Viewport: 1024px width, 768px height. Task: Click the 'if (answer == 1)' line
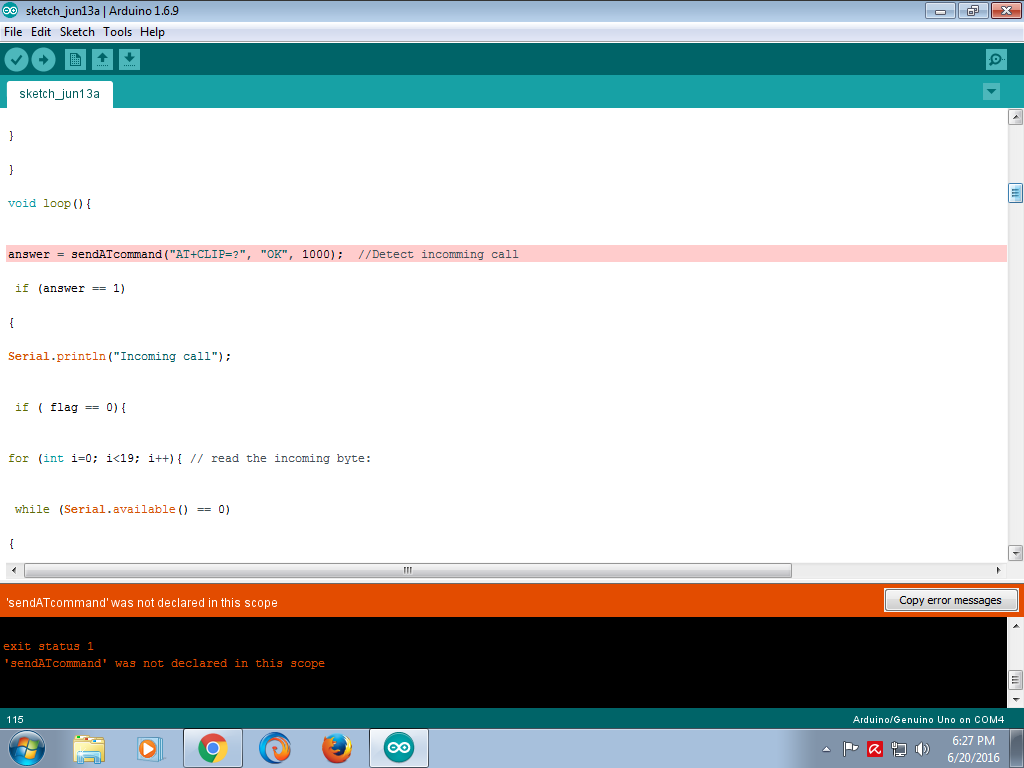[70, 288]
